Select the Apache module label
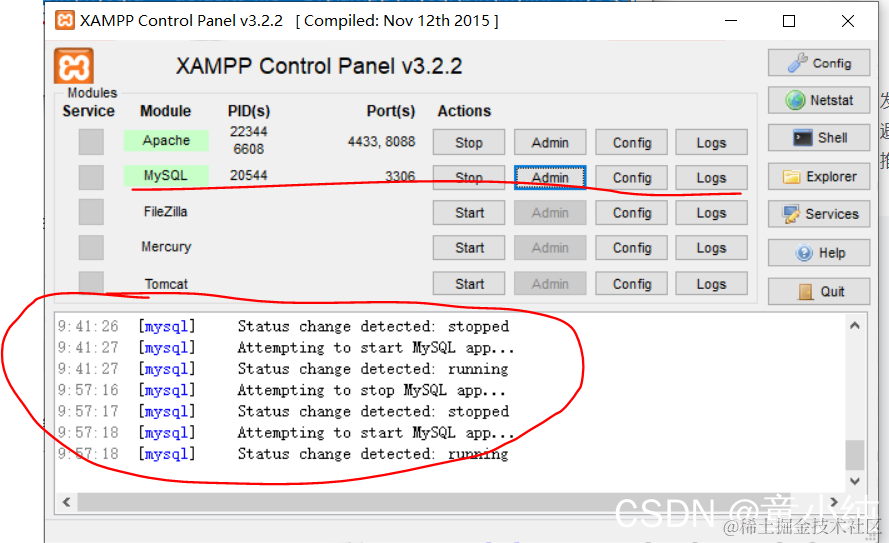Screen dimensions: 889x543 coord(166,141)
